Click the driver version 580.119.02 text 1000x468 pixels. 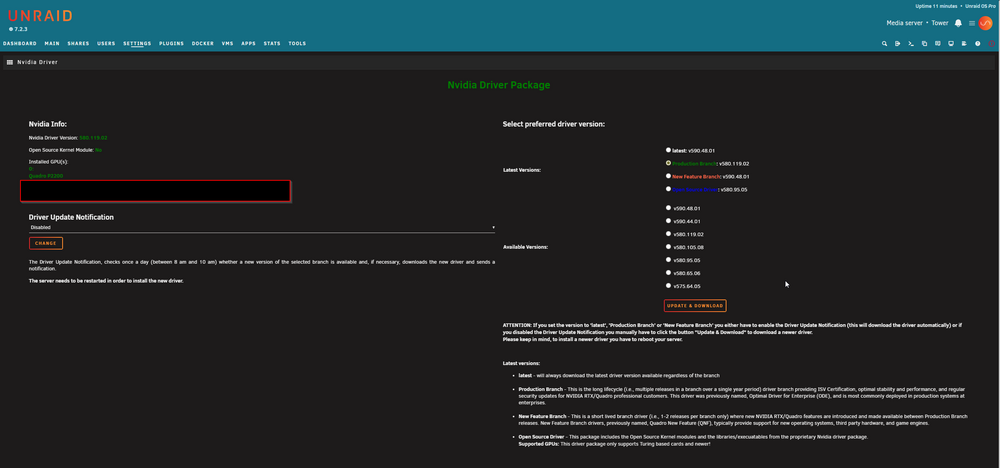tap(93, 138)
